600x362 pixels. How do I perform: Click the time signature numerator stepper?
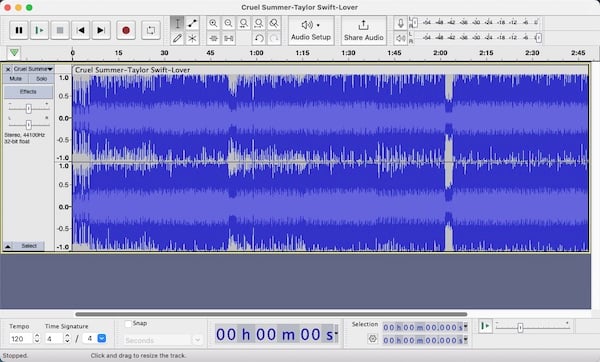pos(67,339)
